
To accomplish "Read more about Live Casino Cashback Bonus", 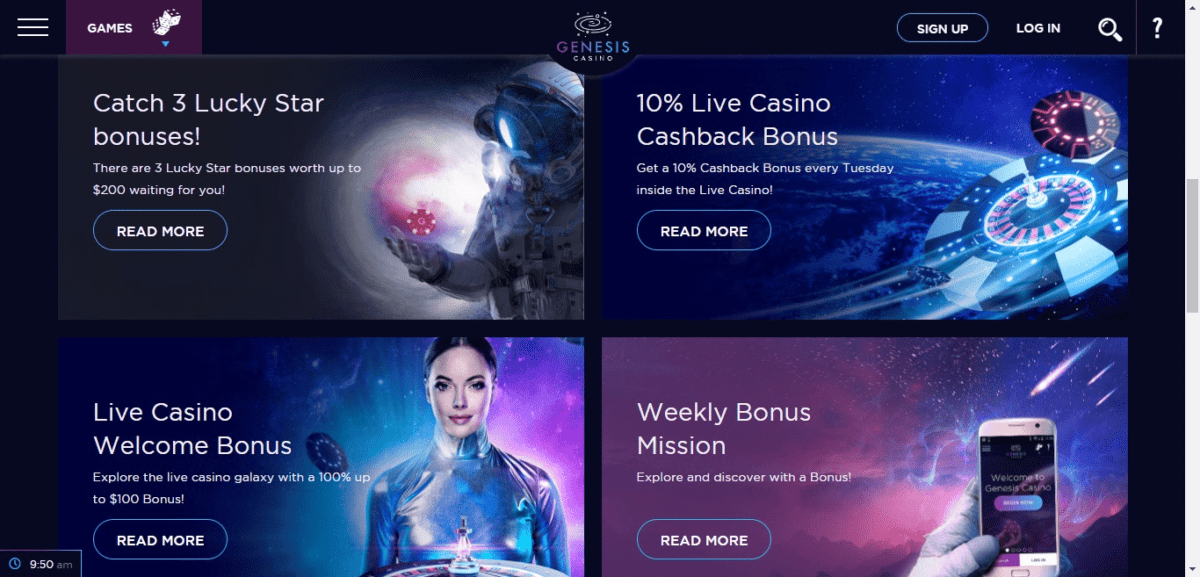I will click(x=704, y=231).
